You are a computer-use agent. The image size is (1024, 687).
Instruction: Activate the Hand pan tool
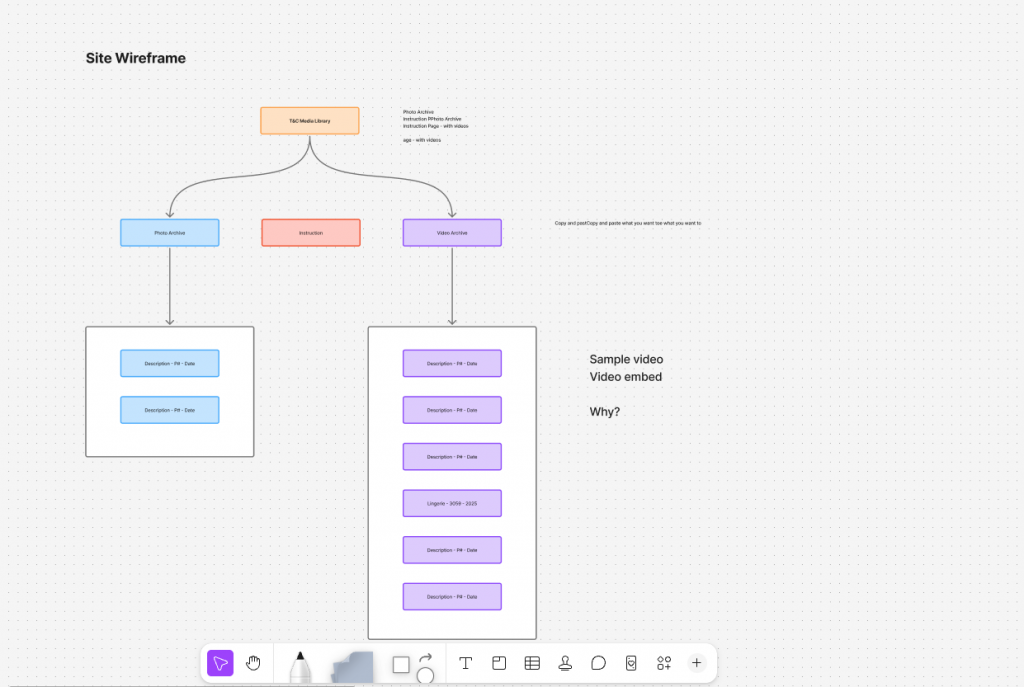pos(253,663)
